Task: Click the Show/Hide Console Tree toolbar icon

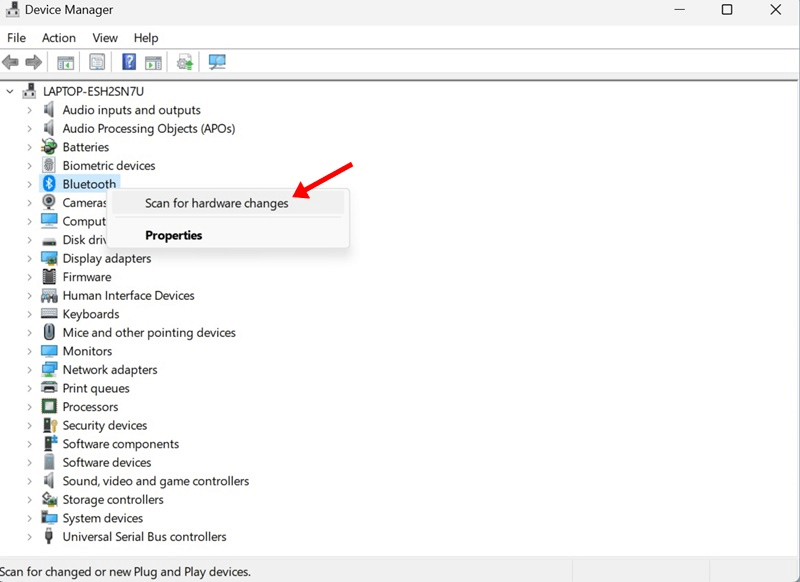Action: click(65, 62)
